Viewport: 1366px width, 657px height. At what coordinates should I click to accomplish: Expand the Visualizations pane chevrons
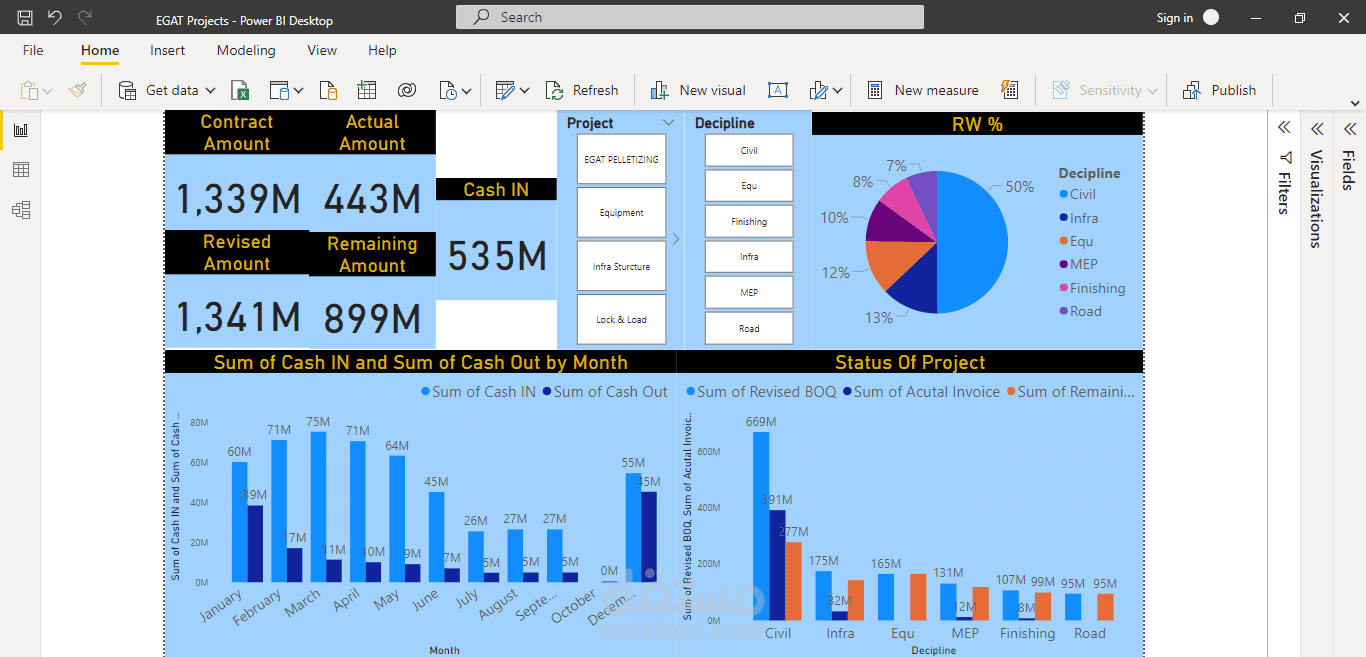coord(1317,128)
